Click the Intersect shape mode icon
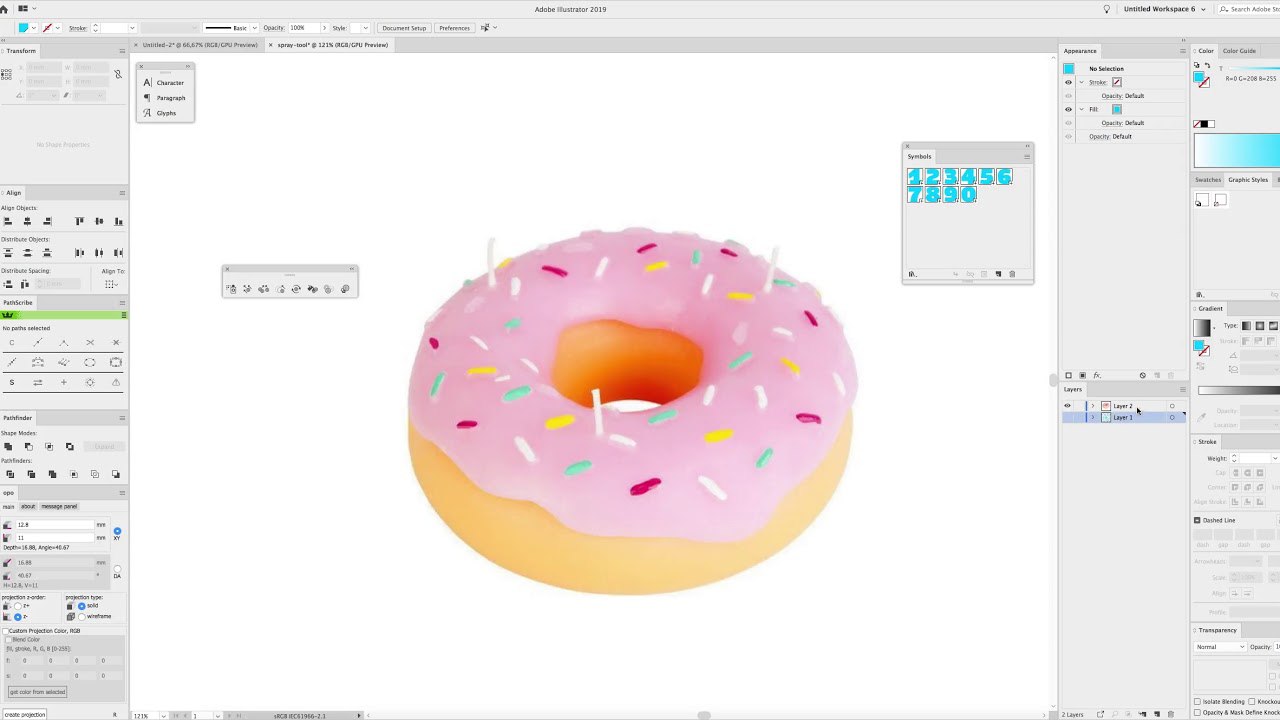This screenshot has width=1280, height=720. tap(49, 446)
